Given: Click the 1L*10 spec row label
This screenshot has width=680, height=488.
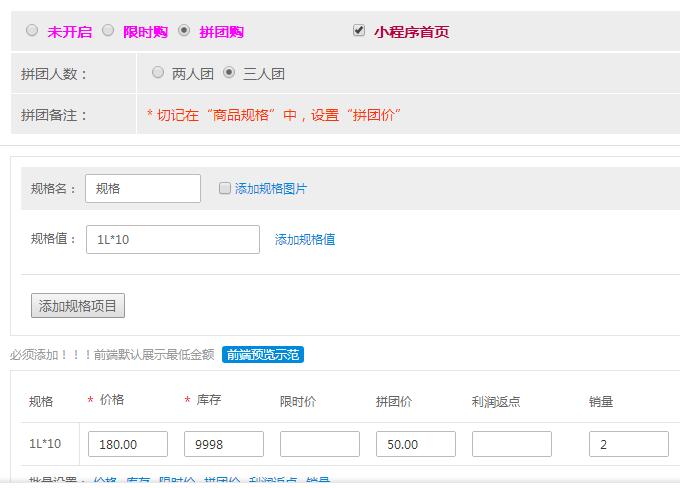Looking at the screenshot, I should point(45,444).
